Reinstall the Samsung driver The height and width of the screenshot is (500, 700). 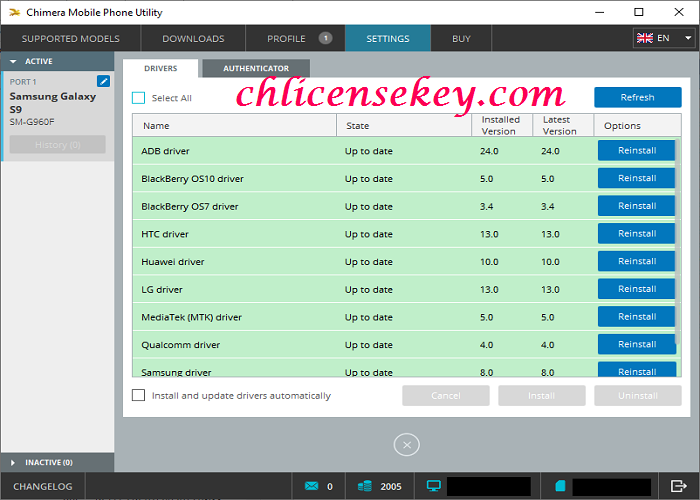[637, 370]
